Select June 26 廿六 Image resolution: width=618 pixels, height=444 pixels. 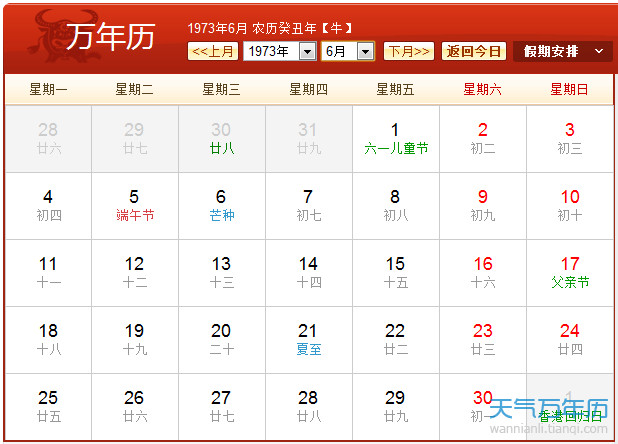(x=135, y=407)
